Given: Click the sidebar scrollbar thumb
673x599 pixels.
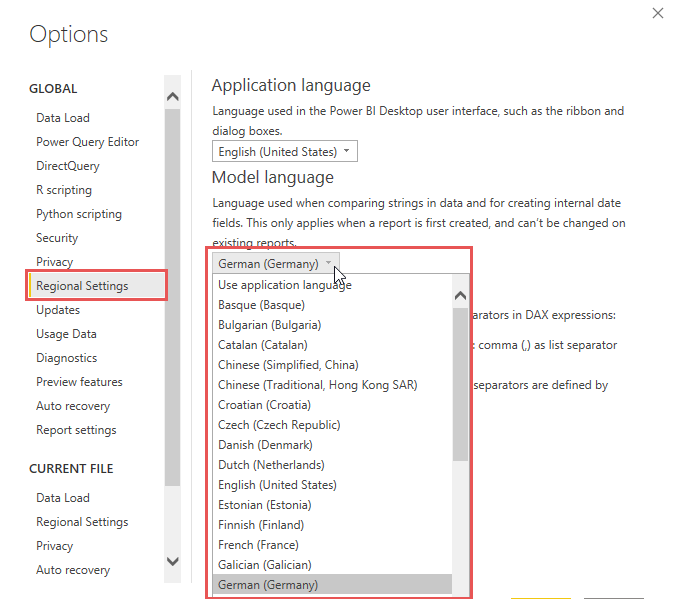Looking at the screenshot, I should 173,297.
